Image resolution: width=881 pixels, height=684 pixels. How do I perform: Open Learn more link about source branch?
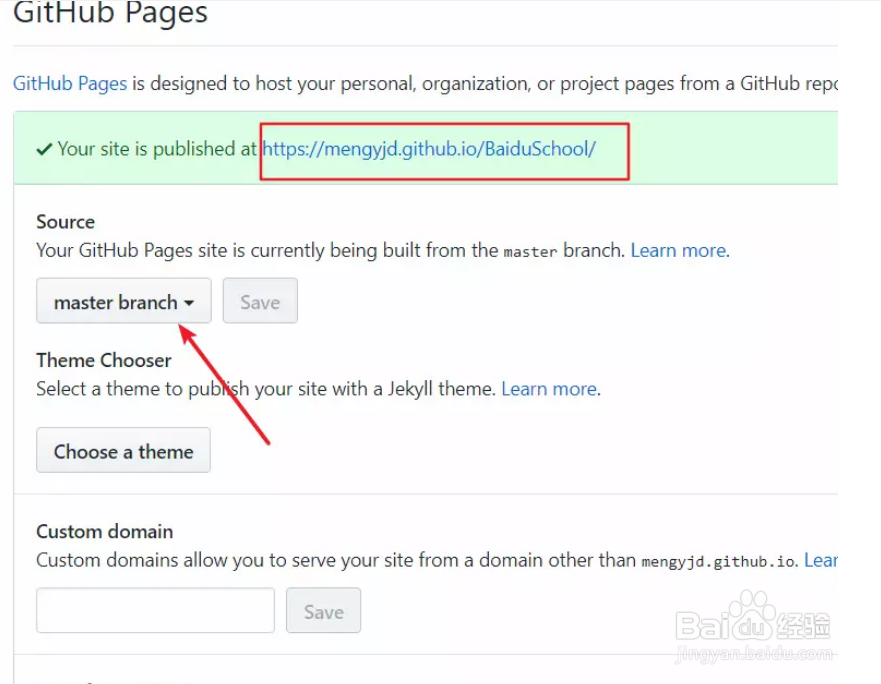678,250
